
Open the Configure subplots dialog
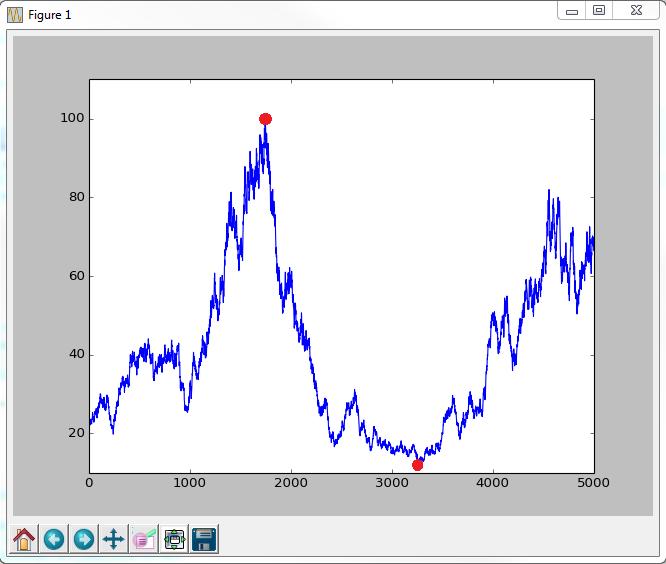[x=175, y=540]
